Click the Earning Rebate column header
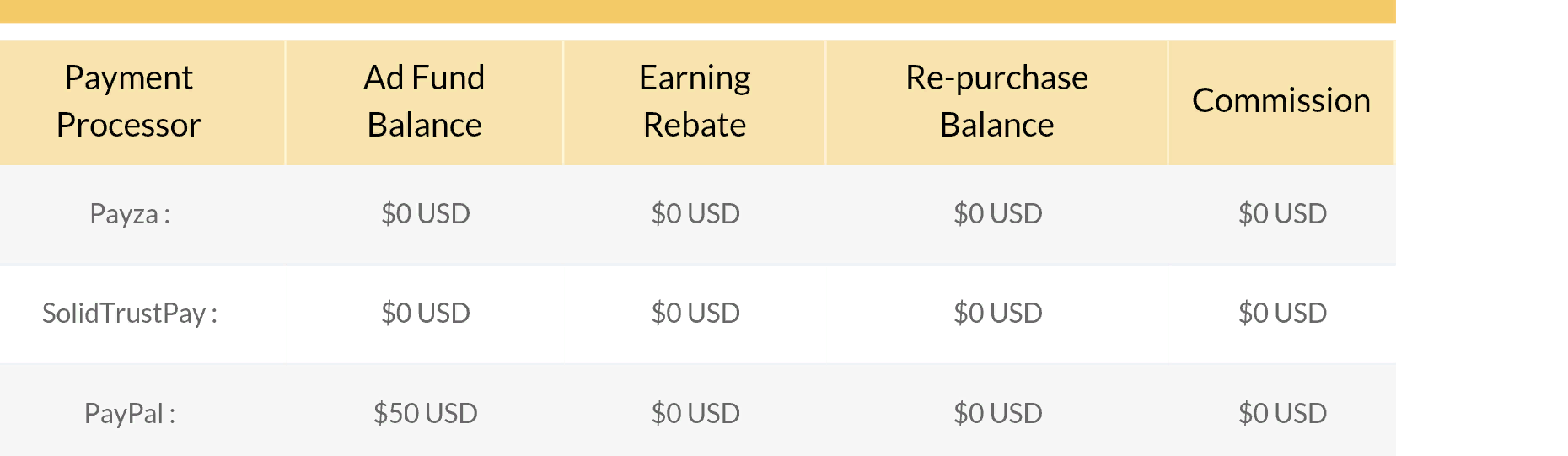The width and height of the screenshot is (1568, 456). click(x=695, y=101)
